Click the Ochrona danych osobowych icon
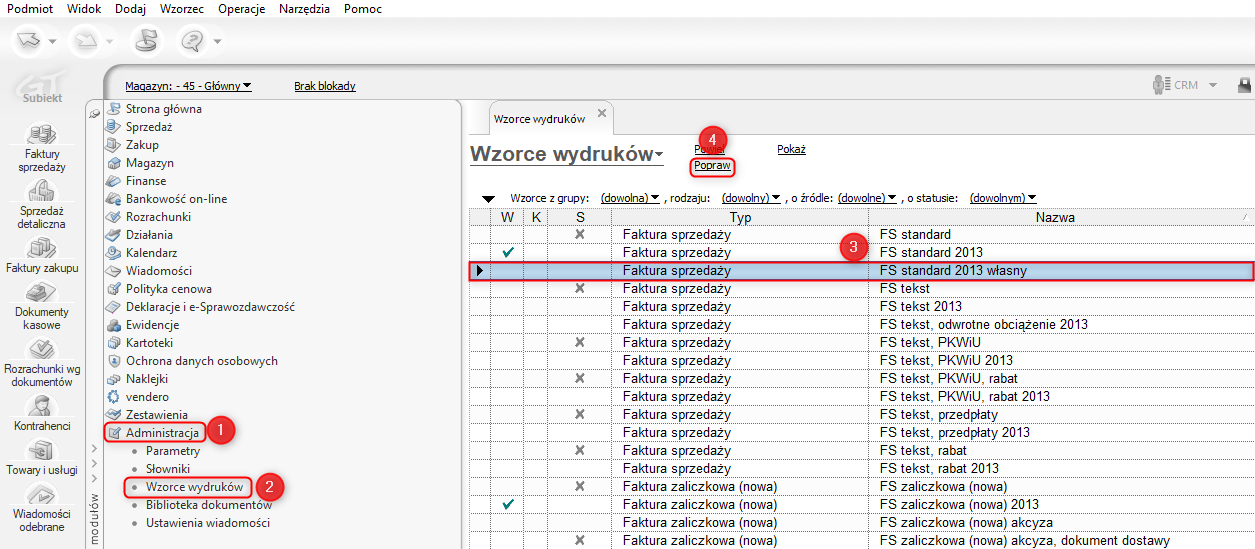1255x549 pixels. 114,361
